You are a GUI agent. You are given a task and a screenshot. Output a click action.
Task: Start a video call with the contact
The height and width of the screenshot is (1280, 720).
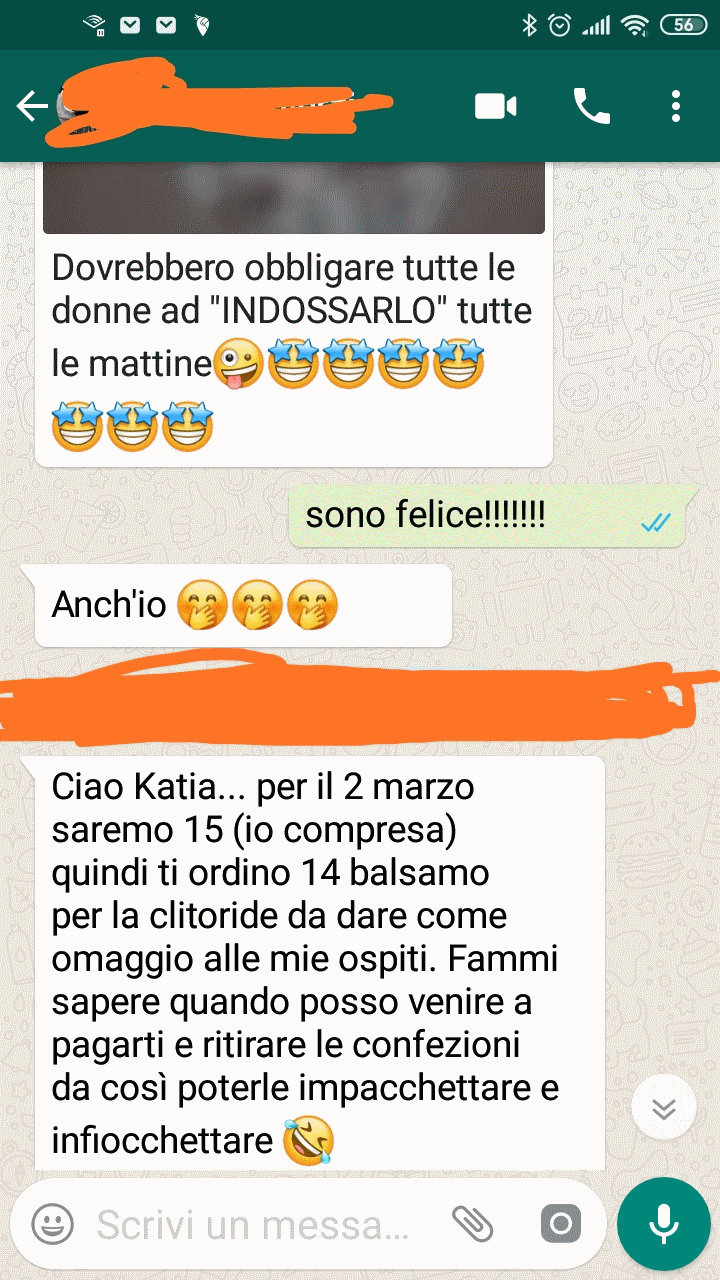coord(495,106)
